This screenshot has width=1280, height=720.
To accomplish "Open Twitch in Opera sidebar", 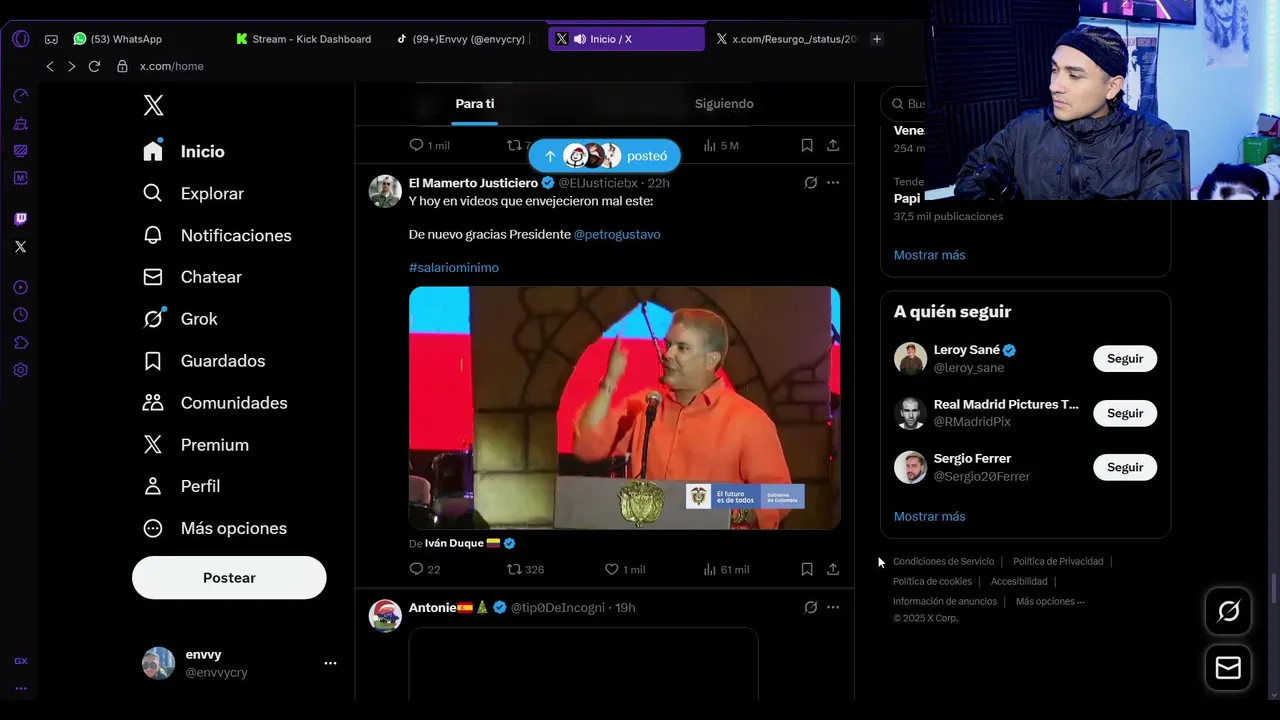I will (20, 219).
